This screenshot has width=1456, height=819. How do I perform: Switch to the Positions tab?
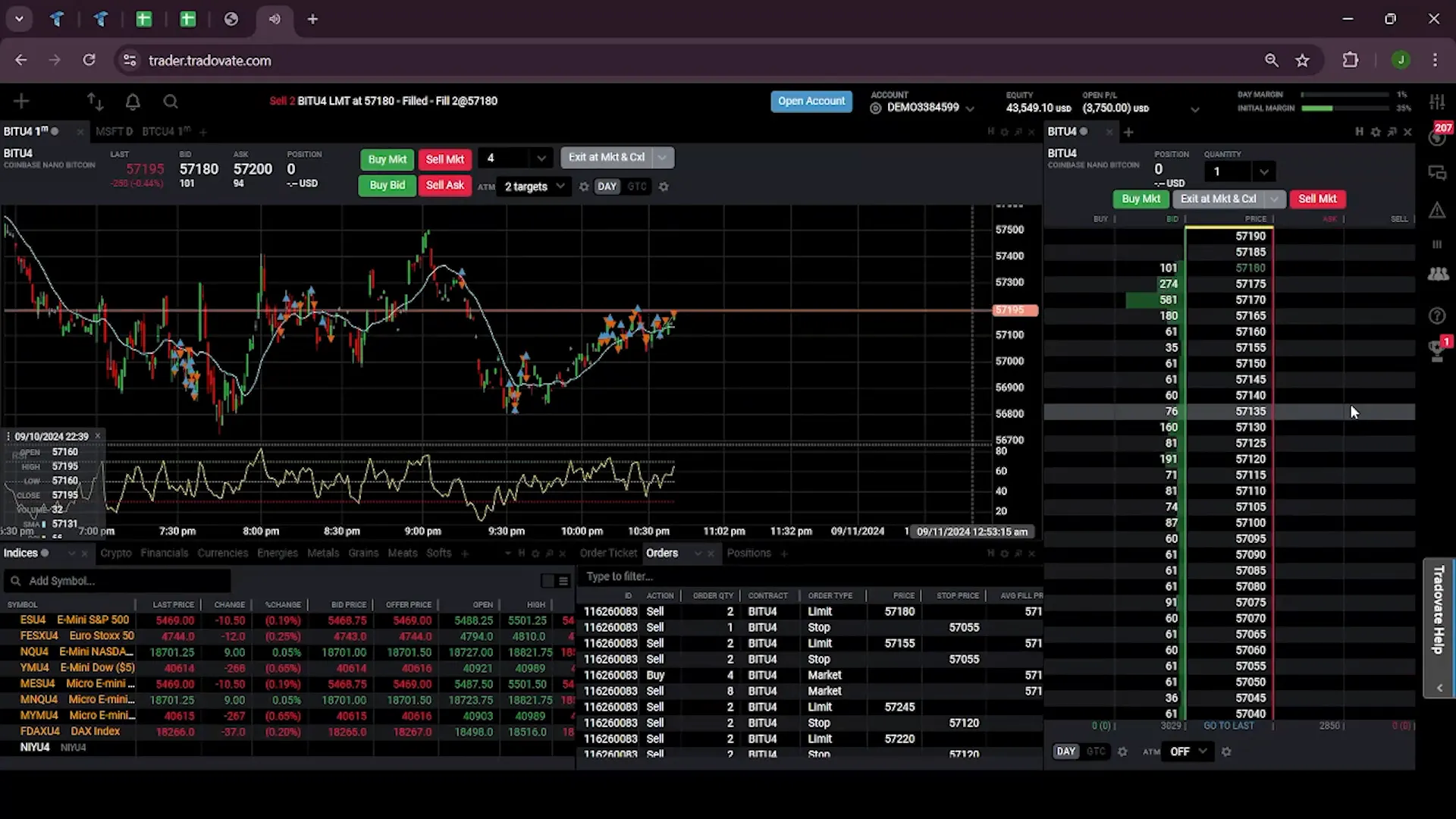click(x=749, y=554)
